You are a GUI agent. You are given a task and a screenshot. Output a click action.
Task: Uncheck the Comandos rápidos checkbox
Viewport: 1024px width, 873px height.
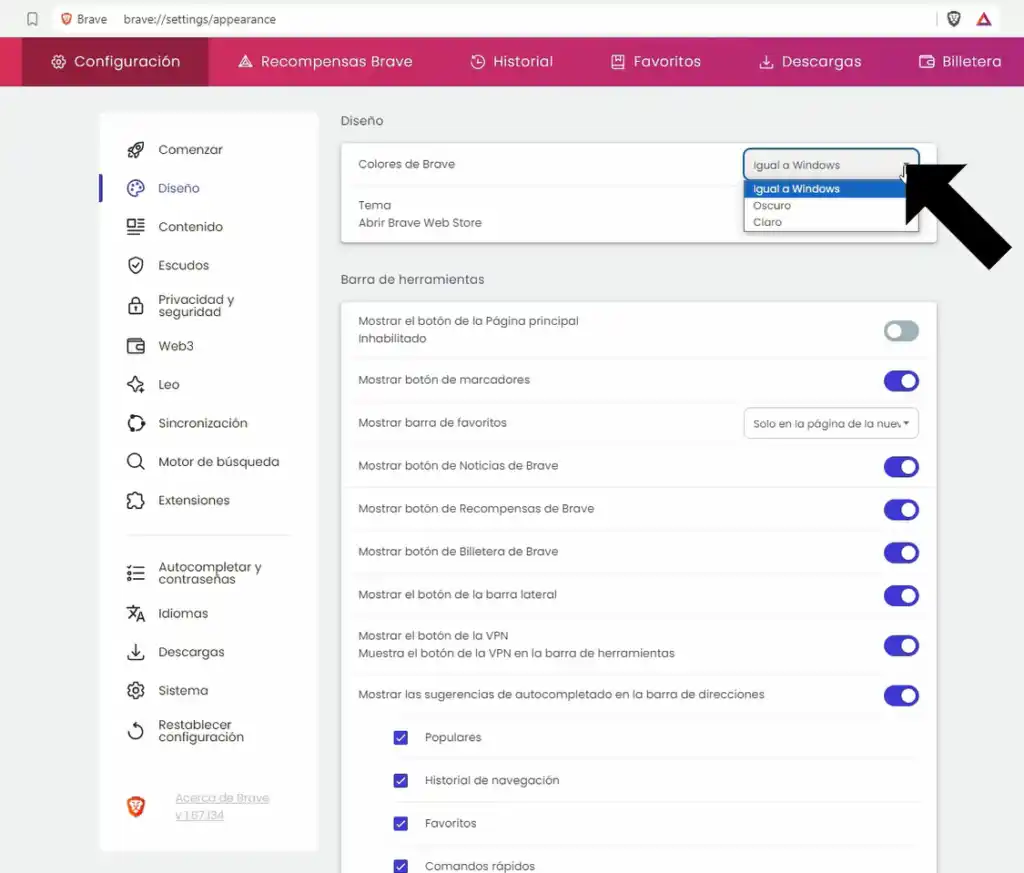pyautogui.click(x=401, y=866)
